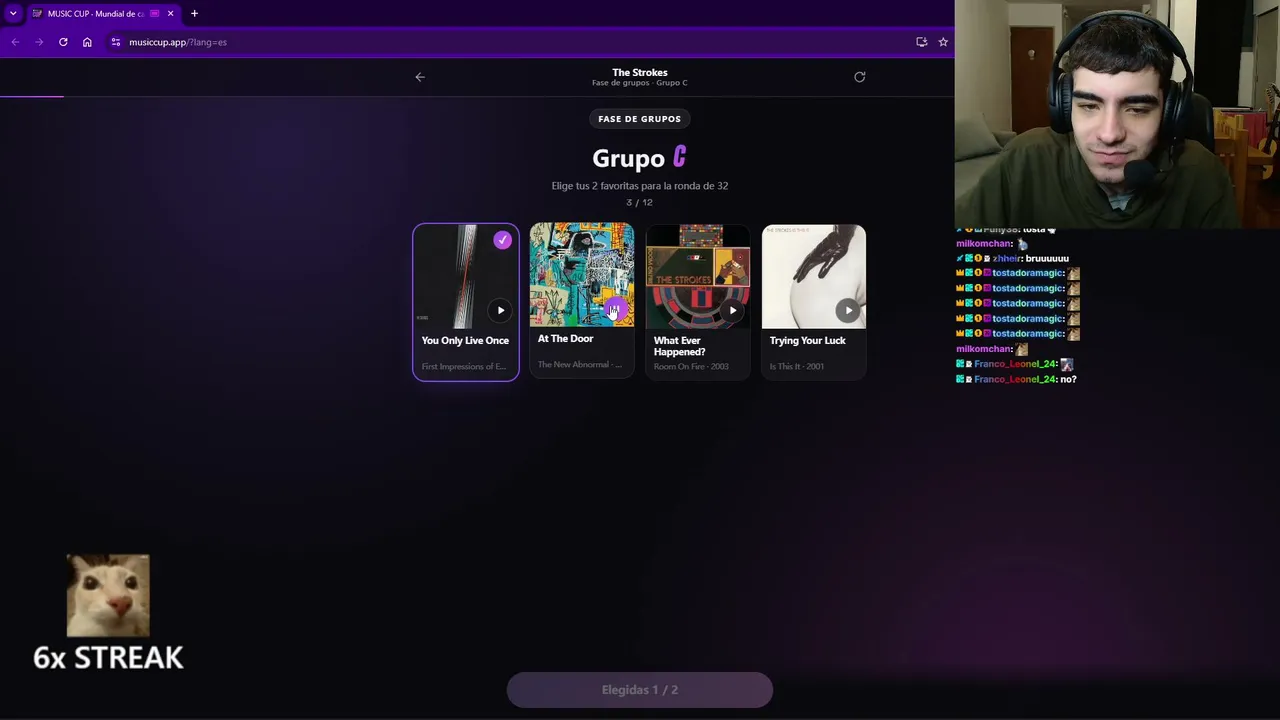This screenshot has height=720, width=1280.
Task: View site information icon left of URL
Action: pyautogui.click(x=116, y=42)
